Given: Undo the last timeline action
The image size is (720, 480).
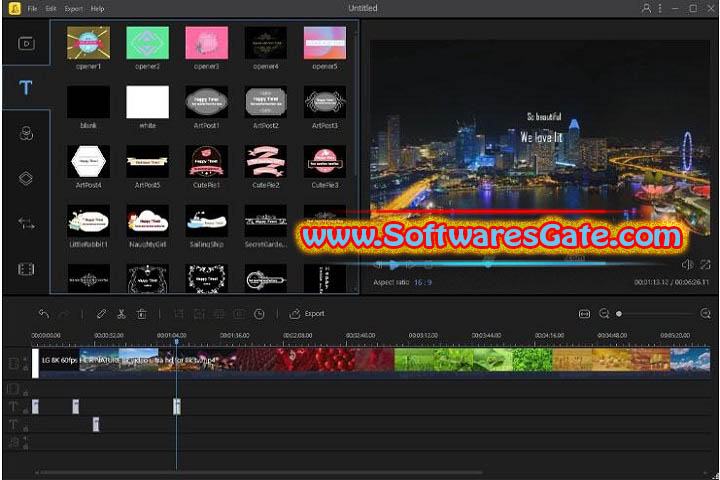Looking at the screenshot, I should (44, 314).
